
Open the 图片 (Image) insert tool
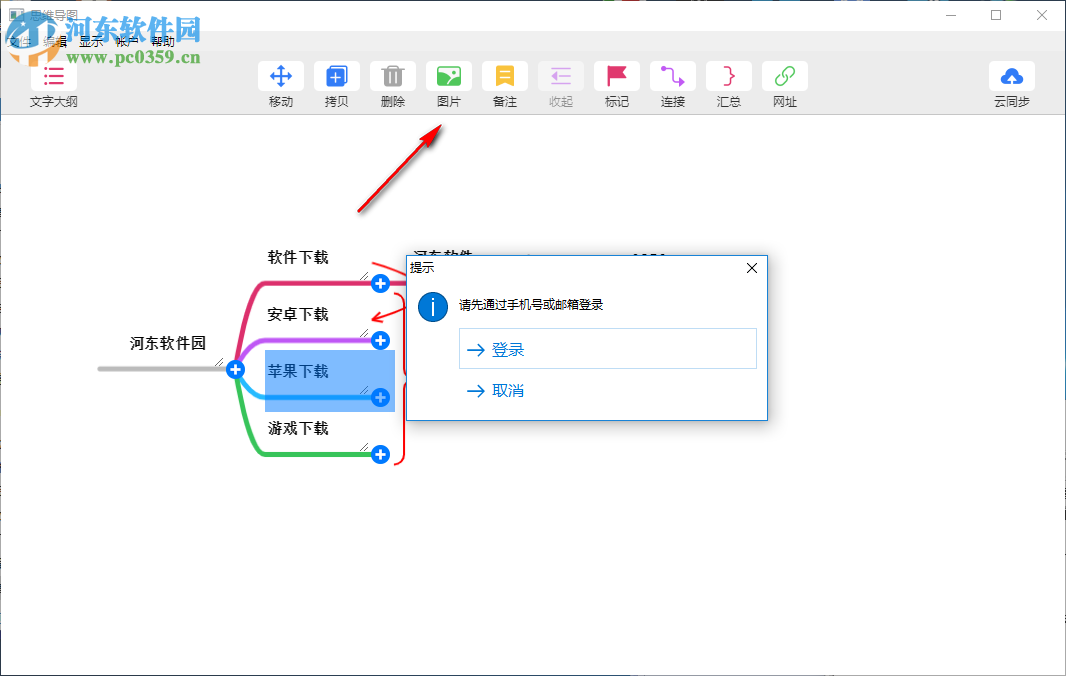449,75
